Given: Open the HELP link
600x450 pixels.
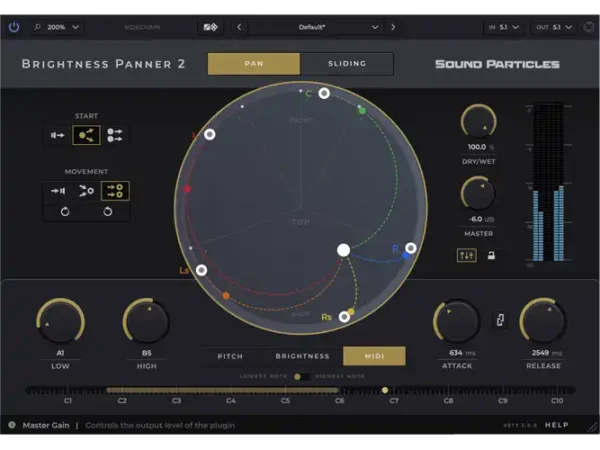Looking at the screenshot, I should pos(557,425).
